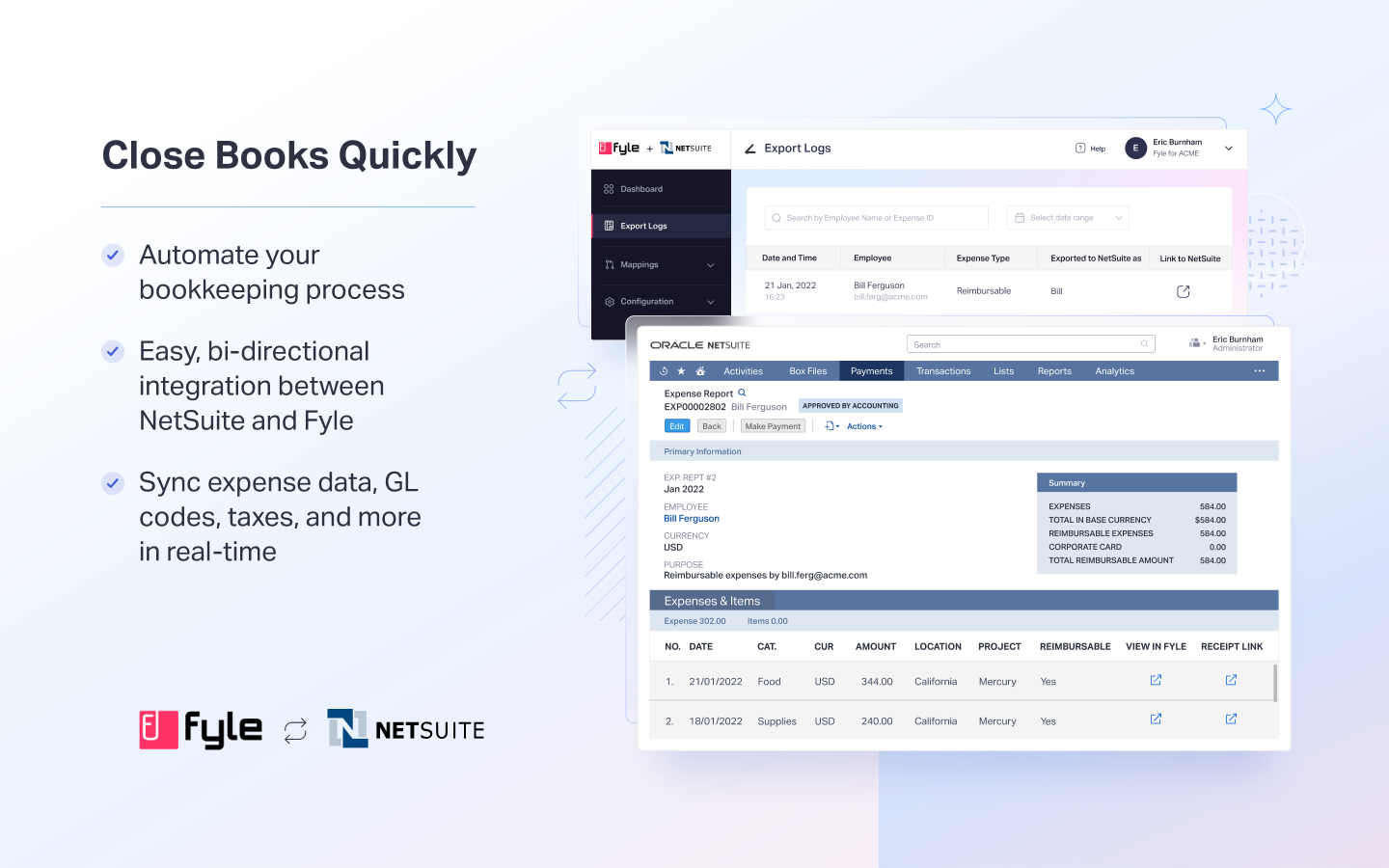1389x868 pixels.
Task: Click the recent records history icon
Action: pos(664,371)
